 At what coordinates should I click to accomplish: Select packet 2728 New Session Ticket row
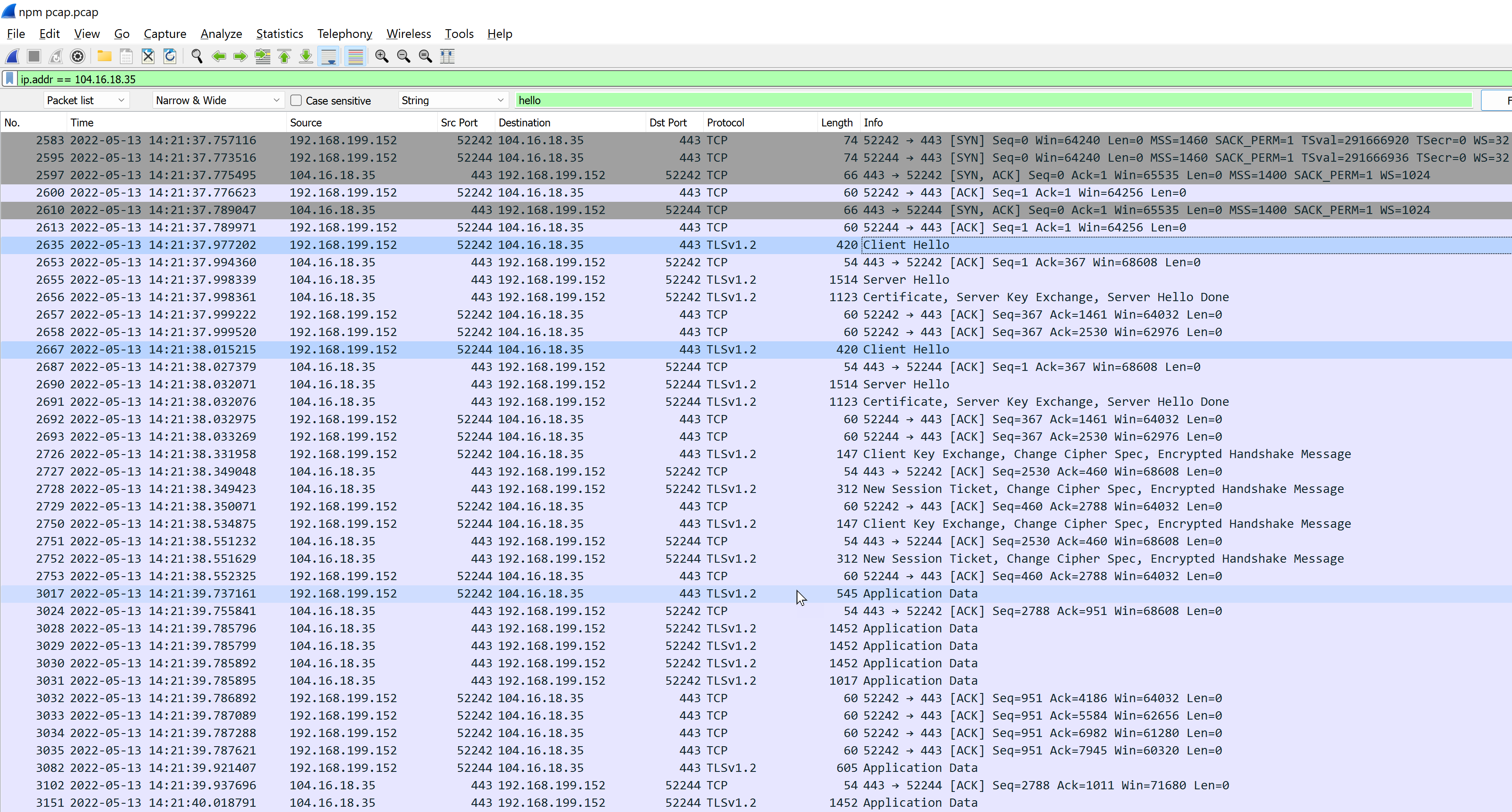(x=756, y=489)
